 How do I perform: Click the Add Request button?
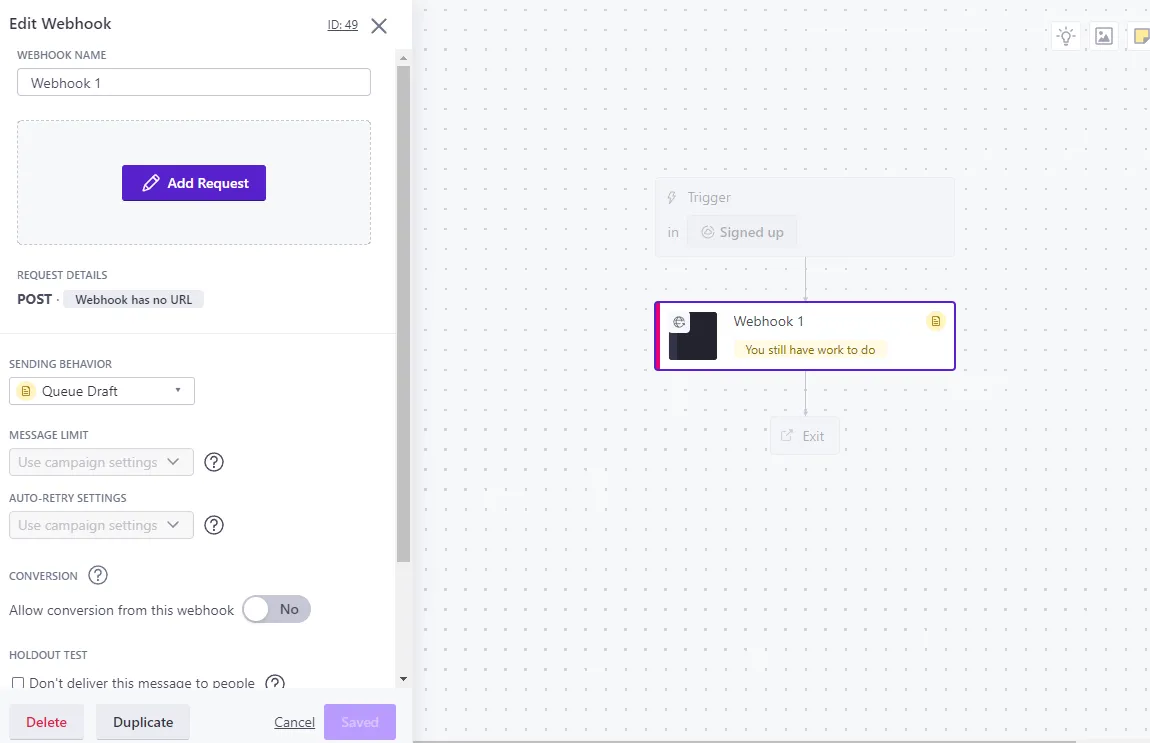(194, 183)
